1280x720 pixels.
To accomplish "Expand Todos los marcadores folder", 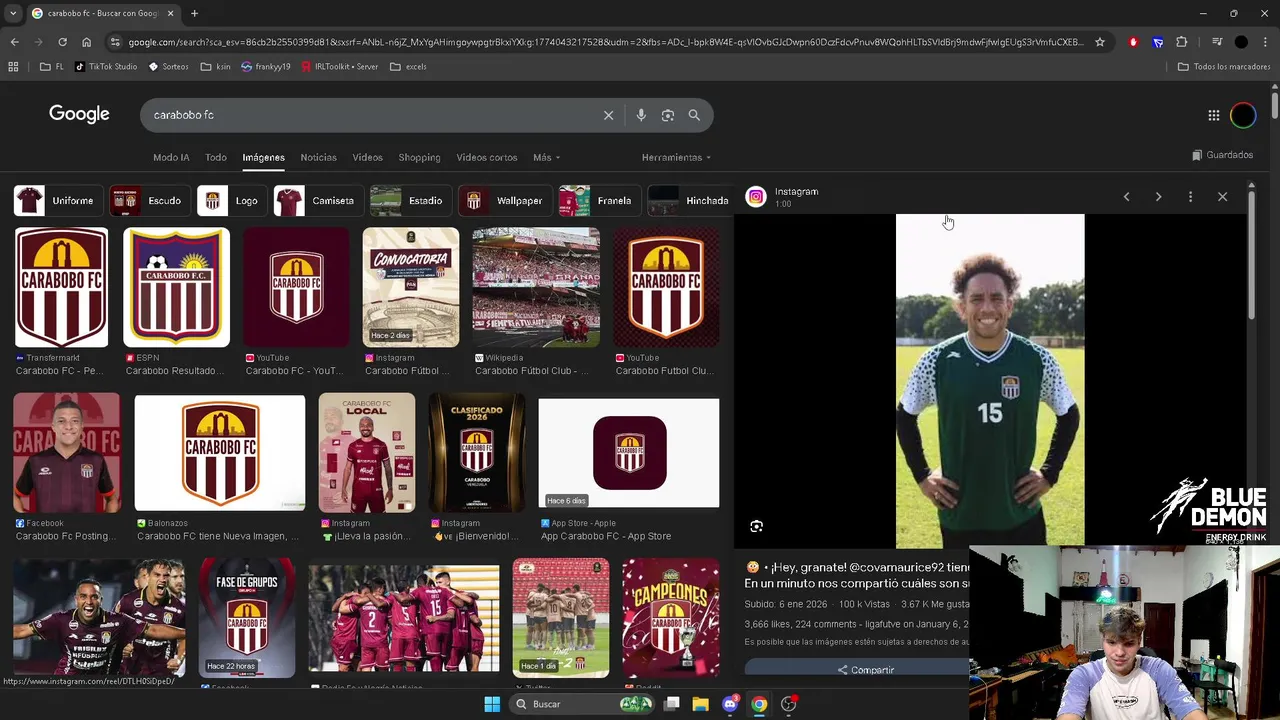I will [x=1224, y=67].
